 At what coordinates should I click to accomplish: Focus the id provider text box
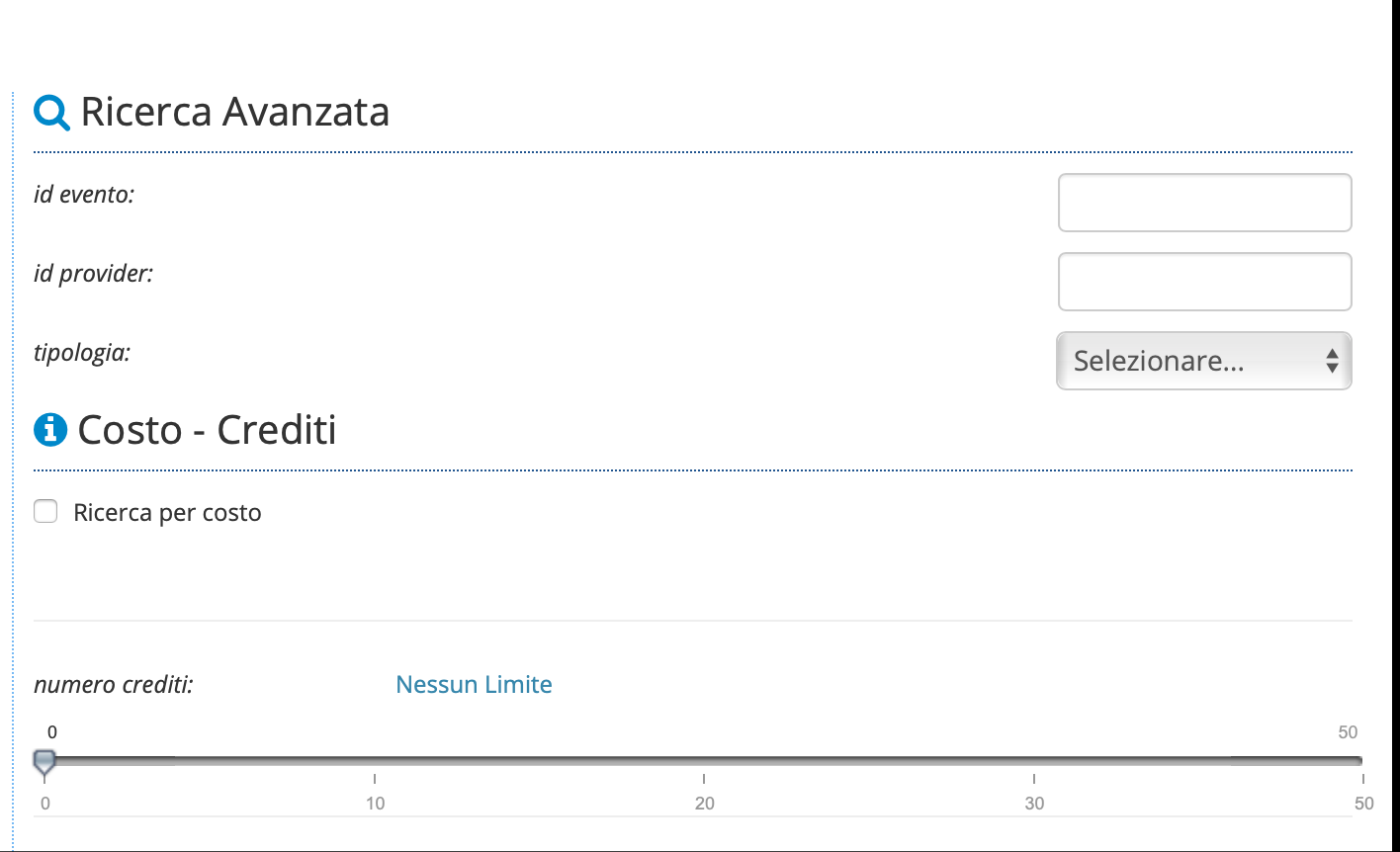1204,282
